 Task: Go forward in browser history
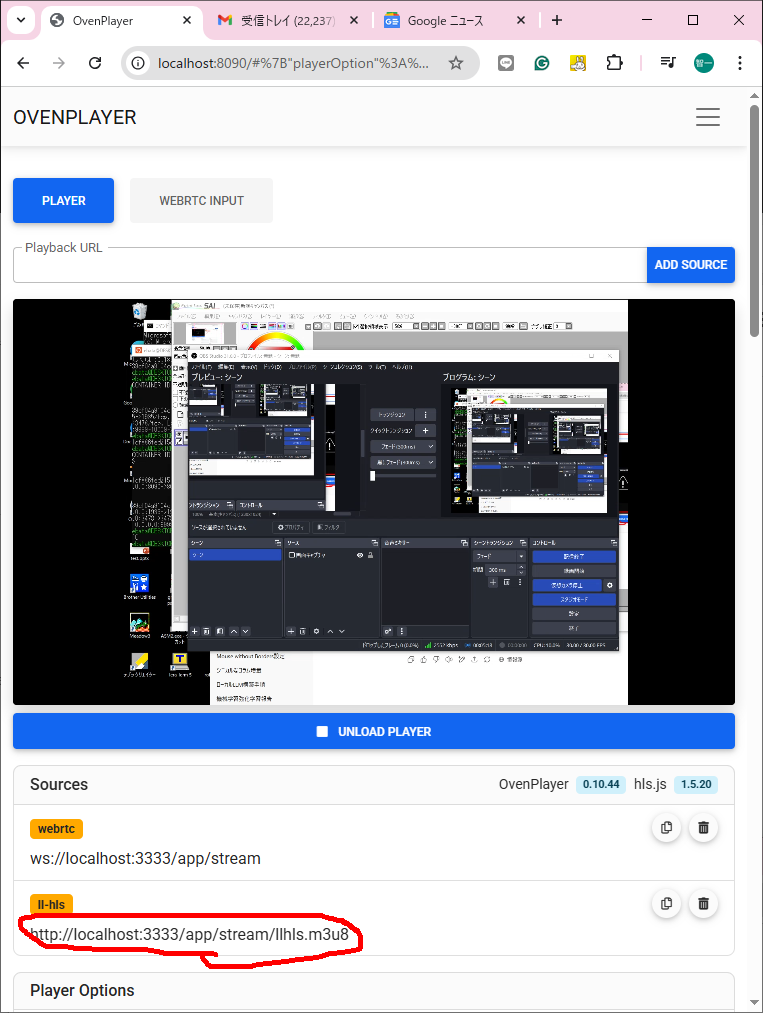(x=59, y=63)
